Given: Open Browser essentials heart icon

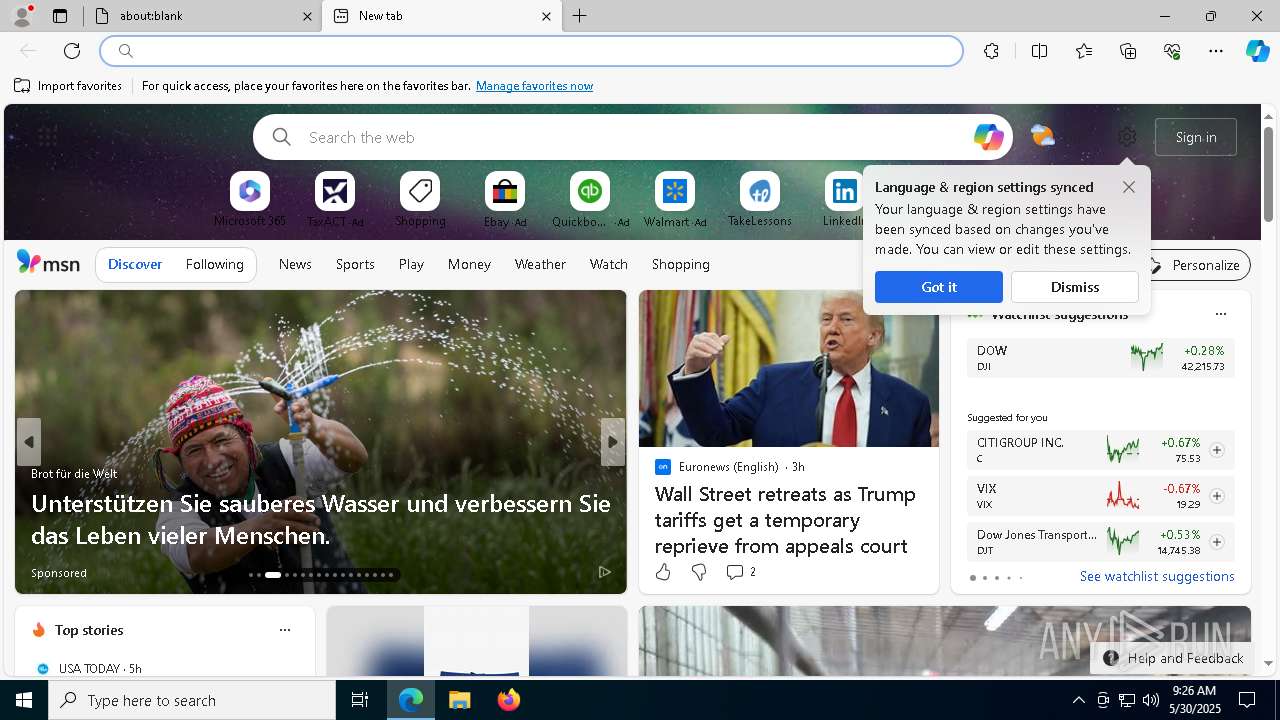Looking at the screenshot, I should (1172, 51).
